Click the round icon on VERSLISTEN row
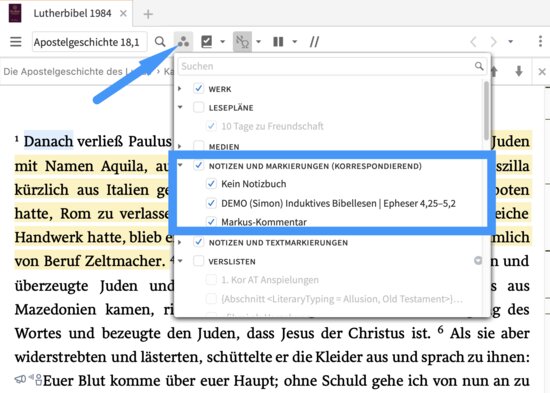 478,260
